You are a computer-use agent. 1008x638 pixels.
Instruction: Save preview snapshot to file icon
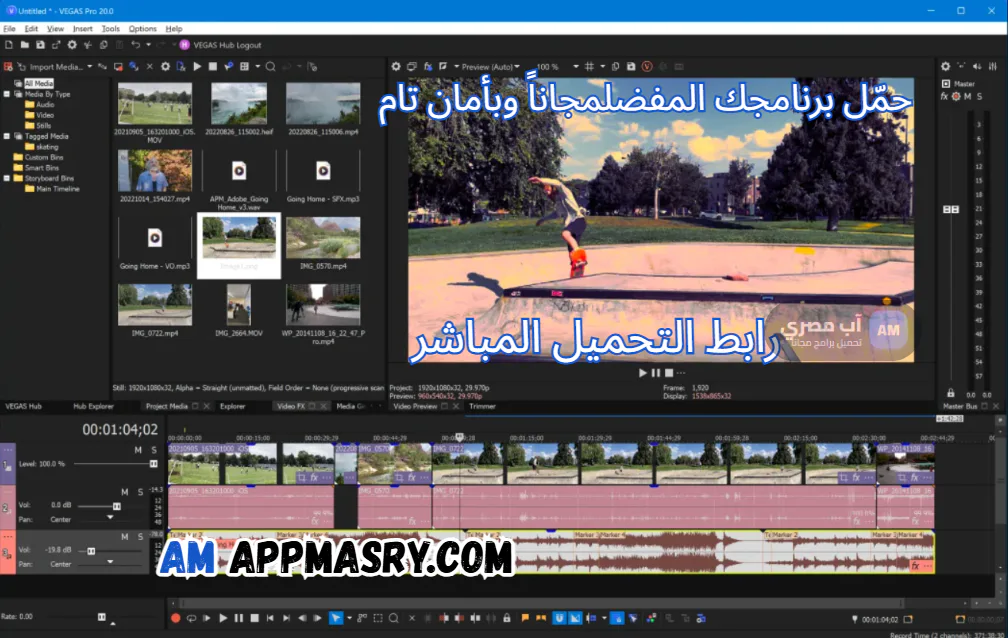[x=631, y=66]
